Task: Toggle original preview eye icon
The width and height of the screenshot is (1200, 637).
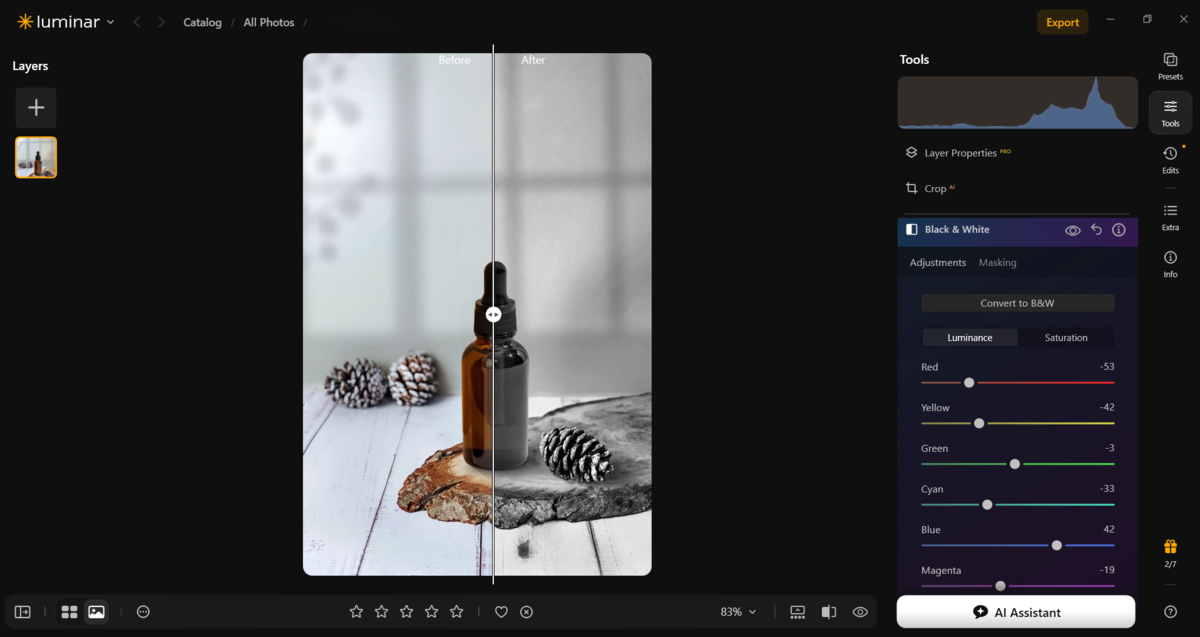Action: (860, 612)
